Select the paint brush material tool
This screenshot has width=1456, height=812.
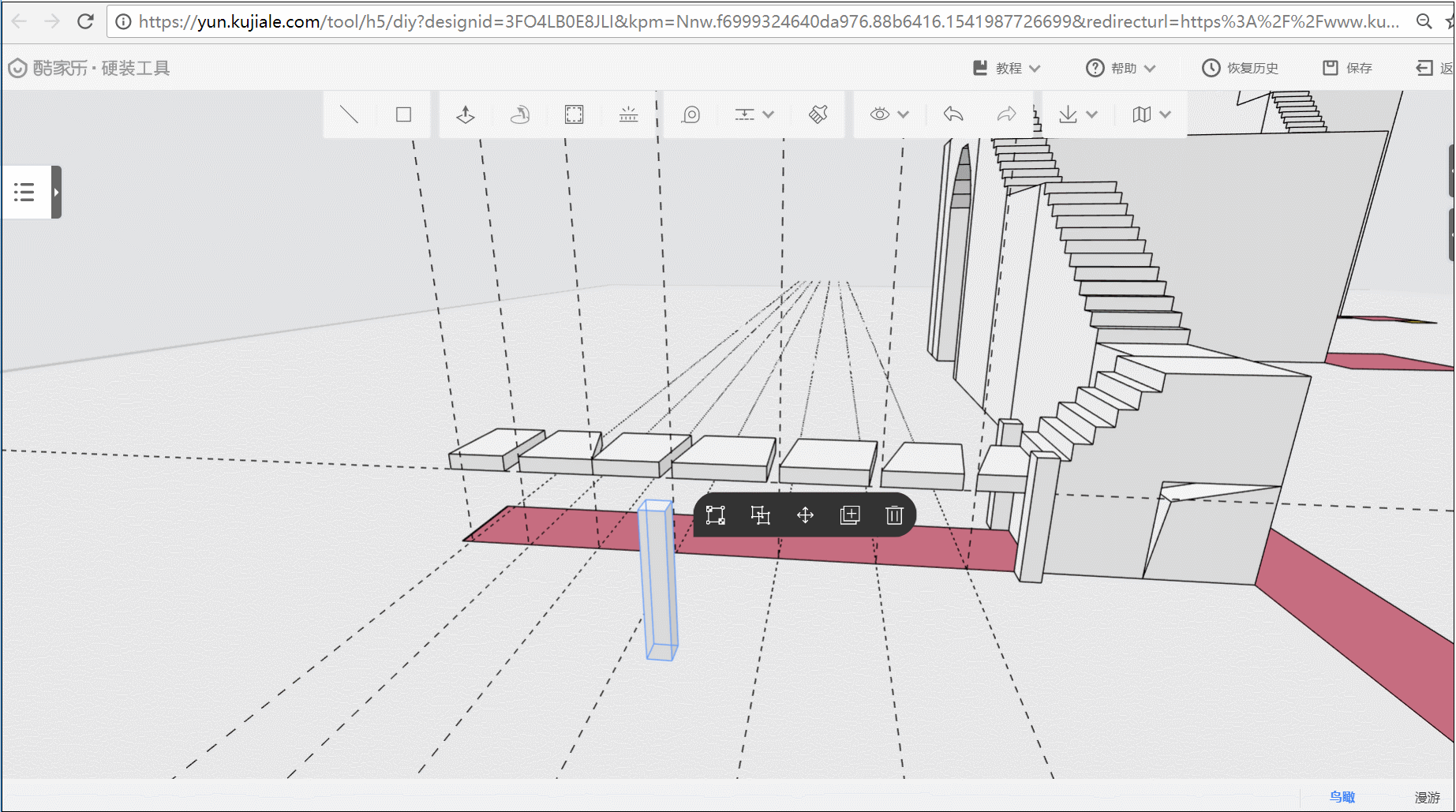818,114
